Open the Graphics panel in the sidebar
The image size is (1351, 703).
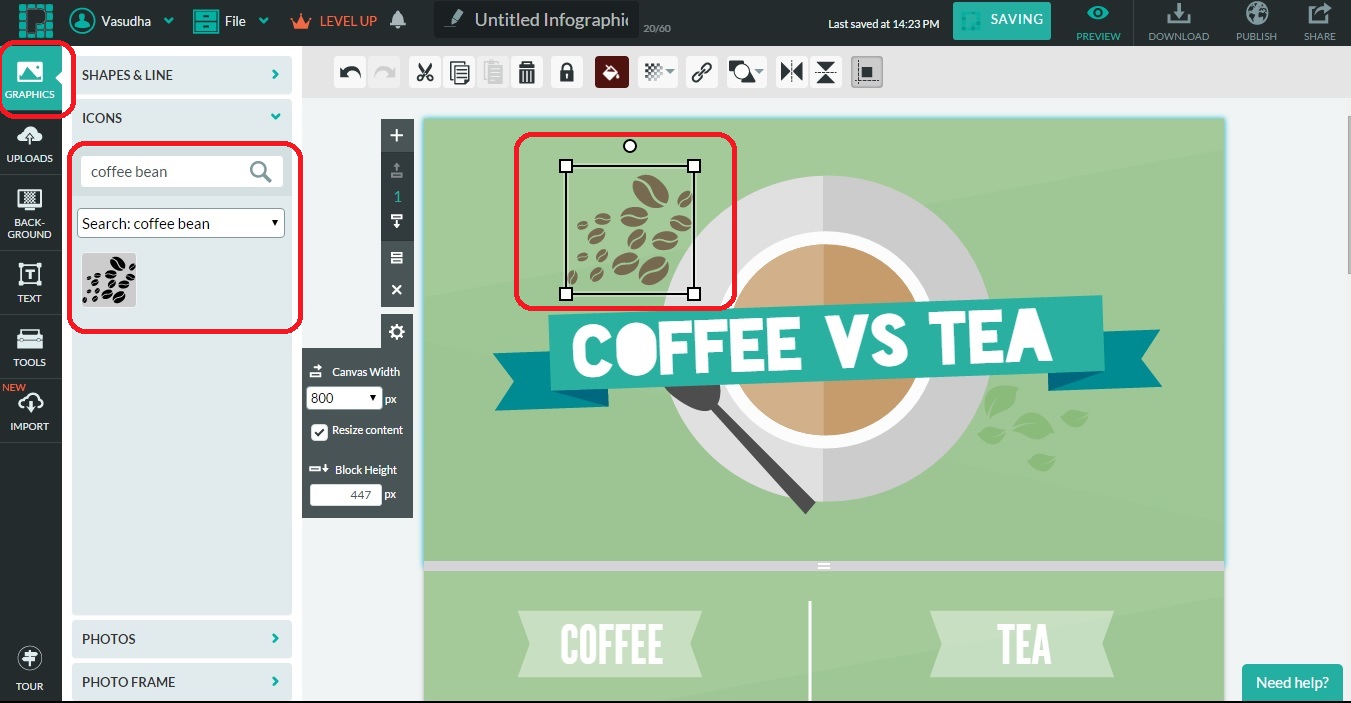click(x=30, y=81)
